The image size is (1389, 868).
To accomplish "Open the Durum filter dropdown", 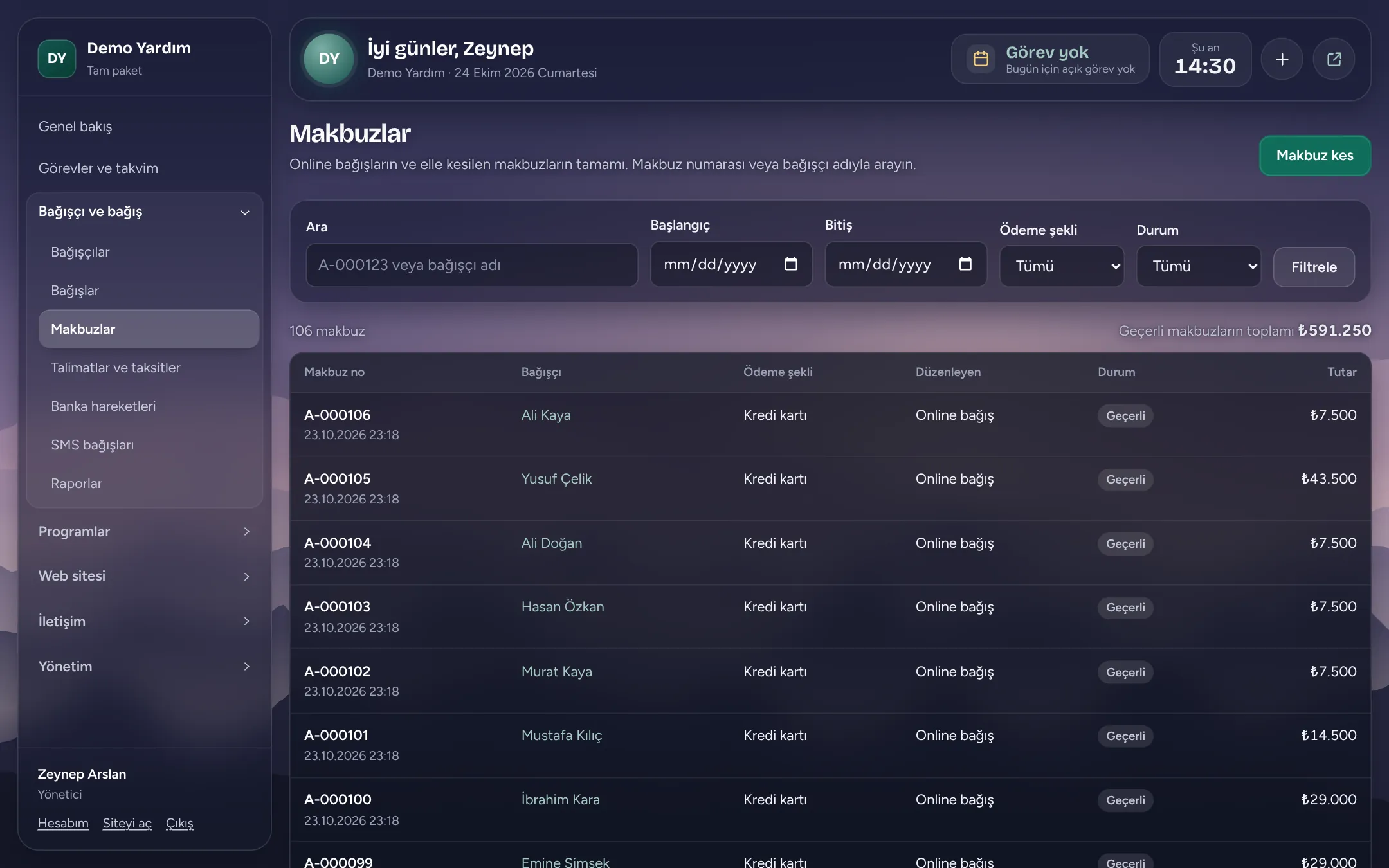I will pos(1198,266).
